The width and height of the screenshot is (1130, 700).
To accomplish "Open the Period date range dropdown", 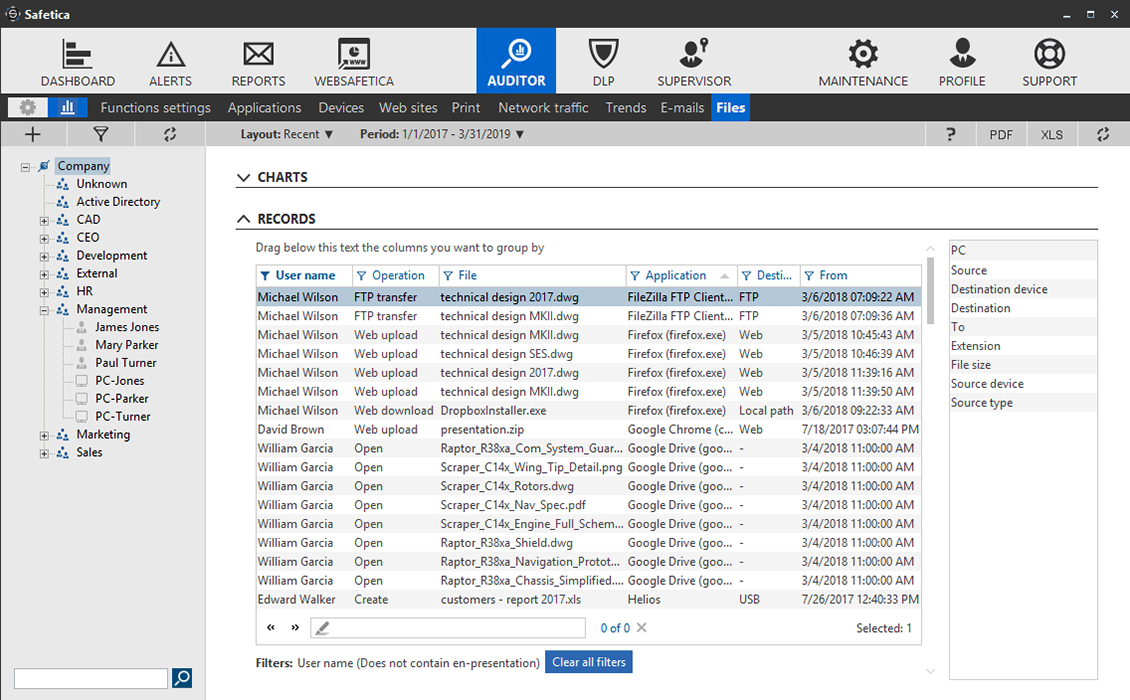I will pos(442,134).
